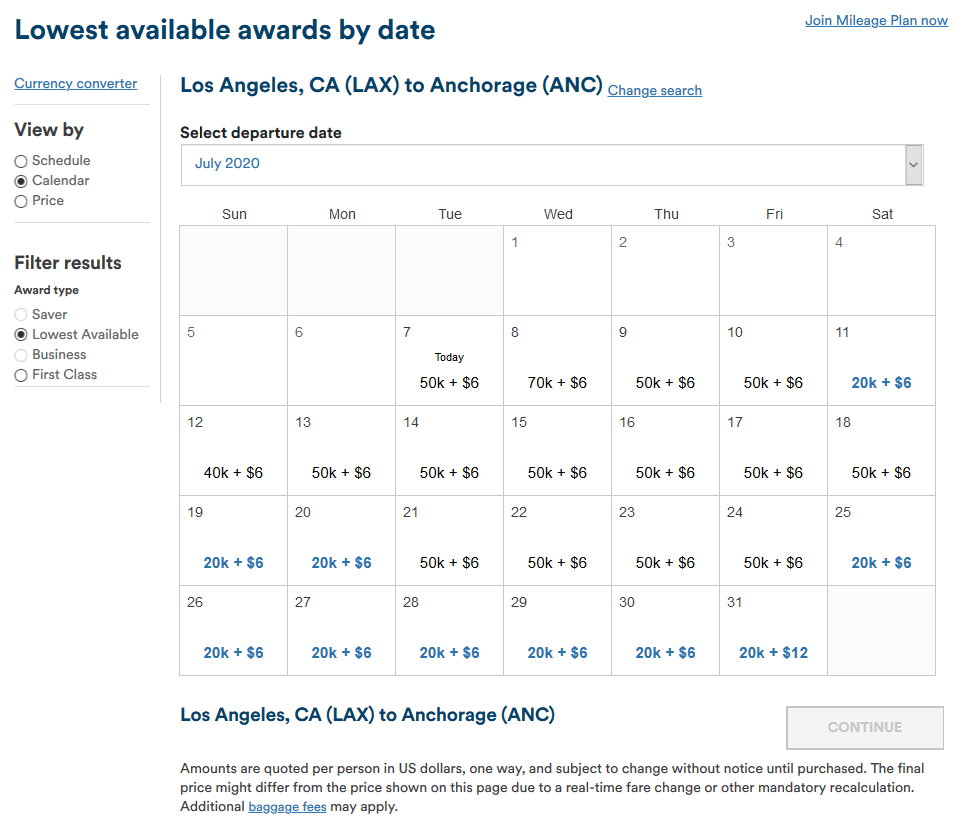Pick July 31 with 20k + $12 fare

[x=773, y=653]
